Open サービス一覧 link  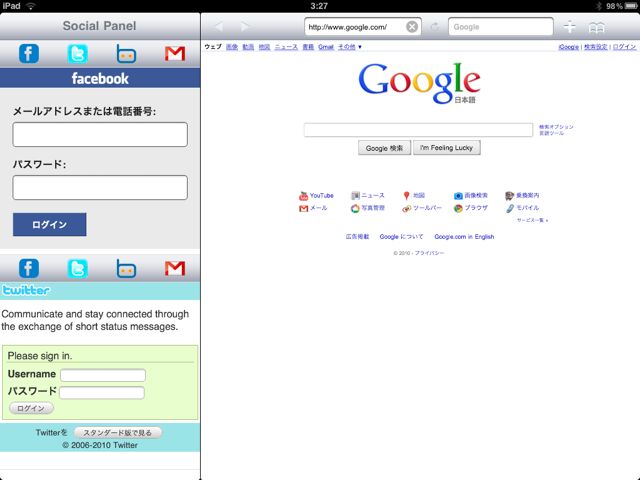[532, 220]
